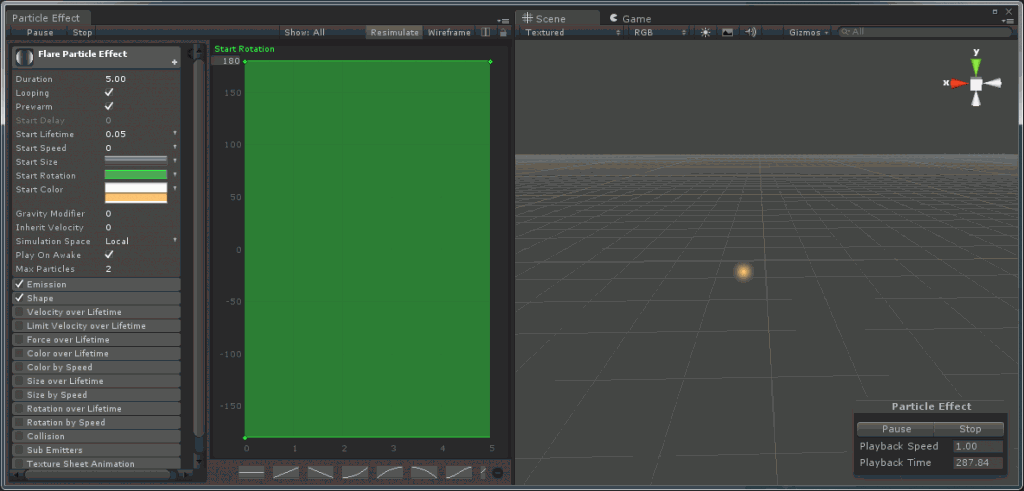Click the scene search All field

[x=925, y=32]
